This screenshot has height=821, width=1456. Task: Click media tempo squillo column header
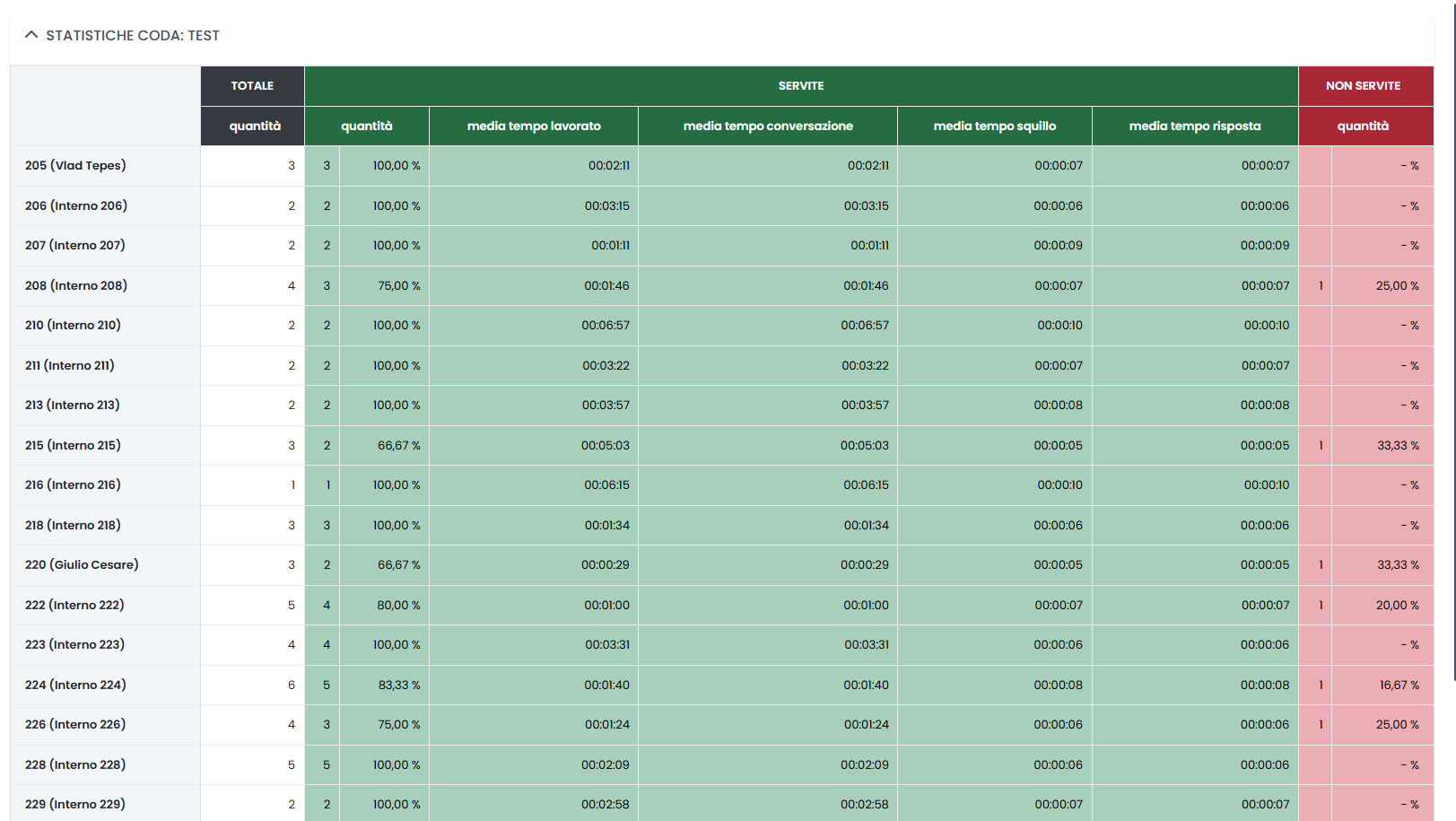(994, 127)
